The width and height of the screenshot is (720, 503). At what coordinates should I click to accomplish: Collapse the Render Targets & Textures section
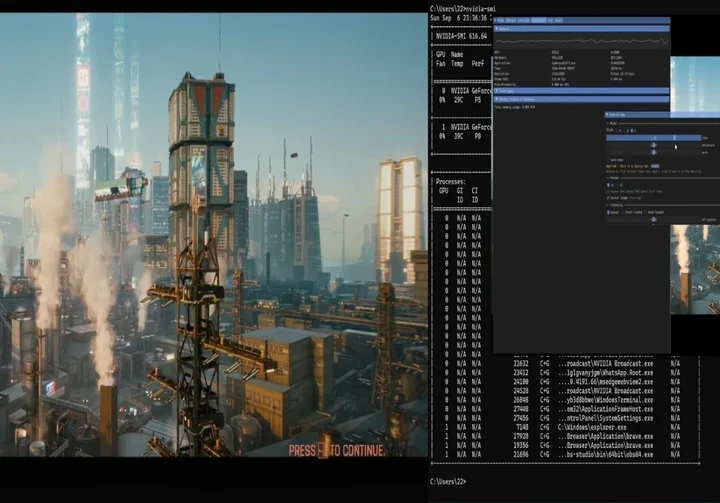point(582,99)
